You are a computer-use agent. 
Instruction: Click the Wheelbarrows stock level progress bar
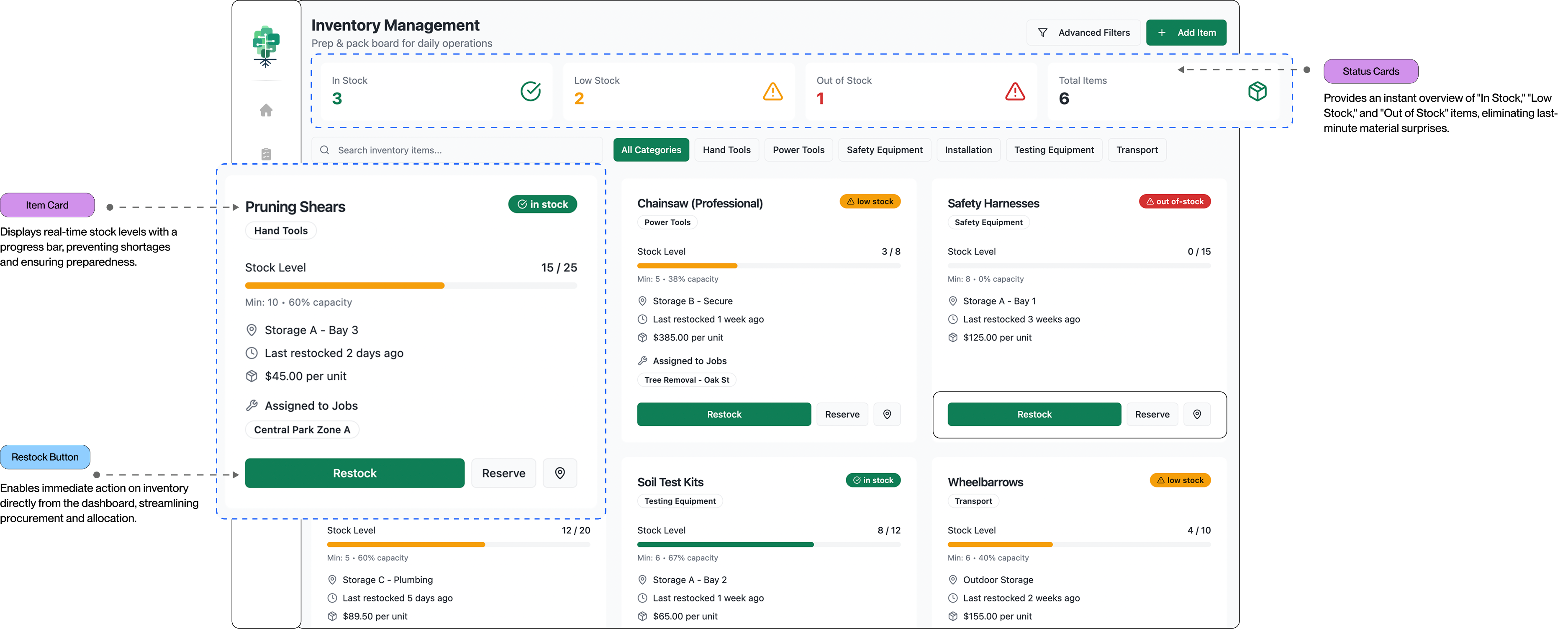tap(1079, 545)
